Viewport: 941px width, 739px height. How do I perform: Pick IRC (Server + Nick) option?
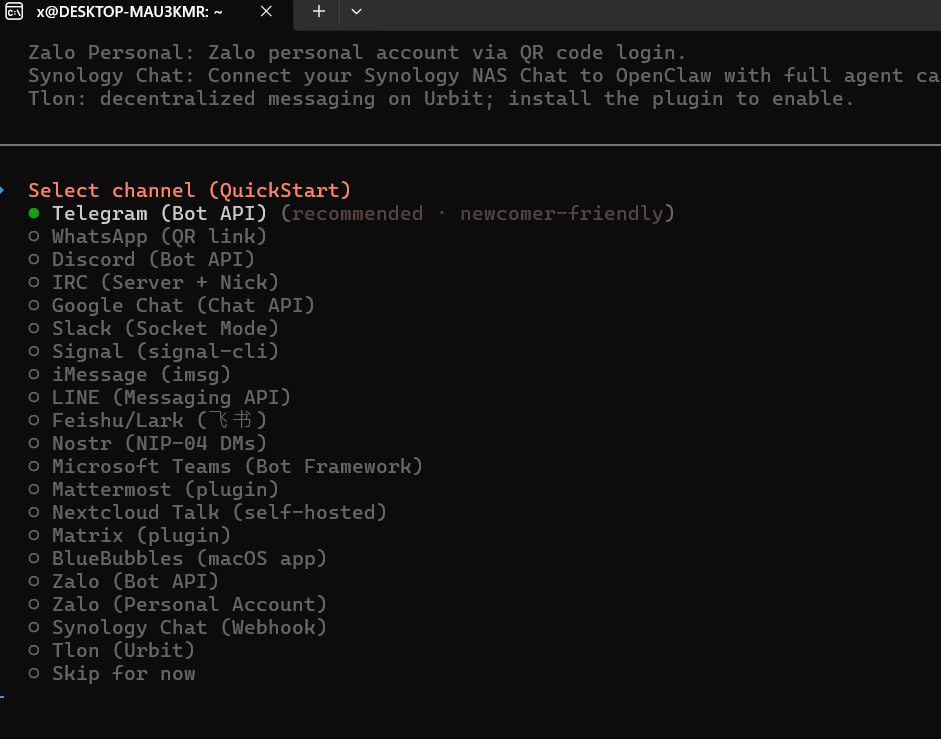[x=164, y=282]
